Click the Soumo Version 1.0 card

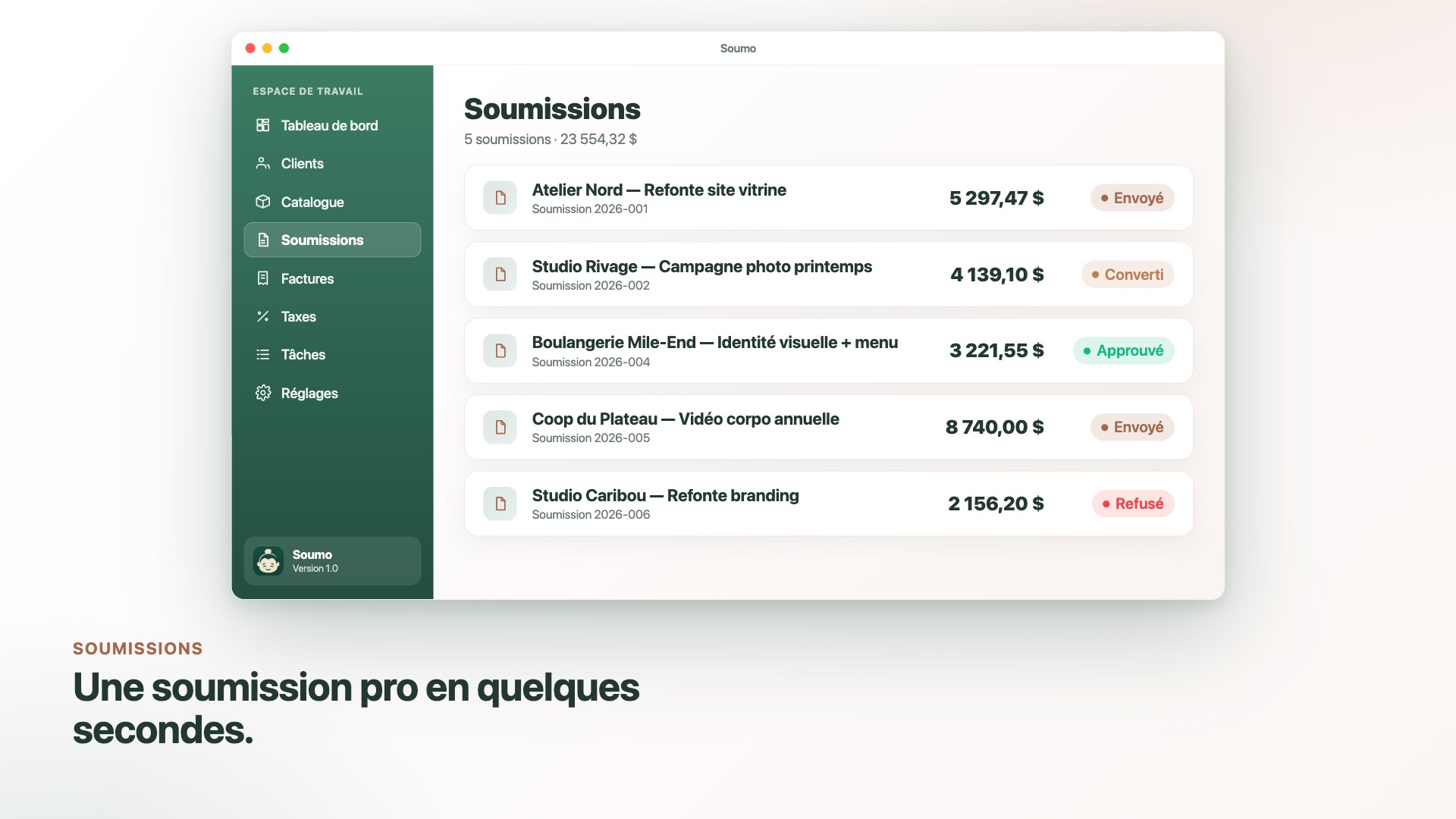pos(332,561)
